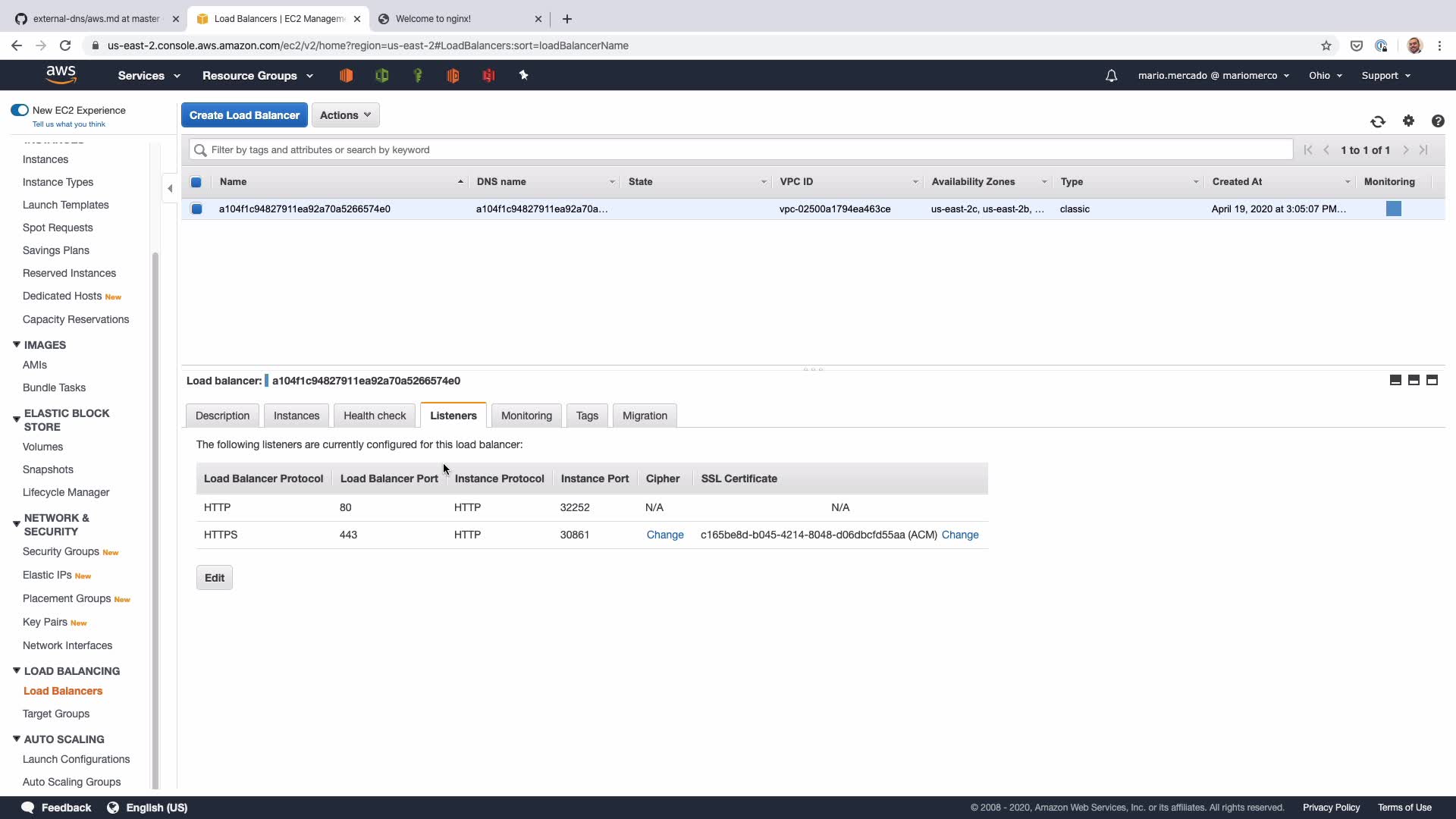Switch to the Health check tab

(x=375, y=416)
